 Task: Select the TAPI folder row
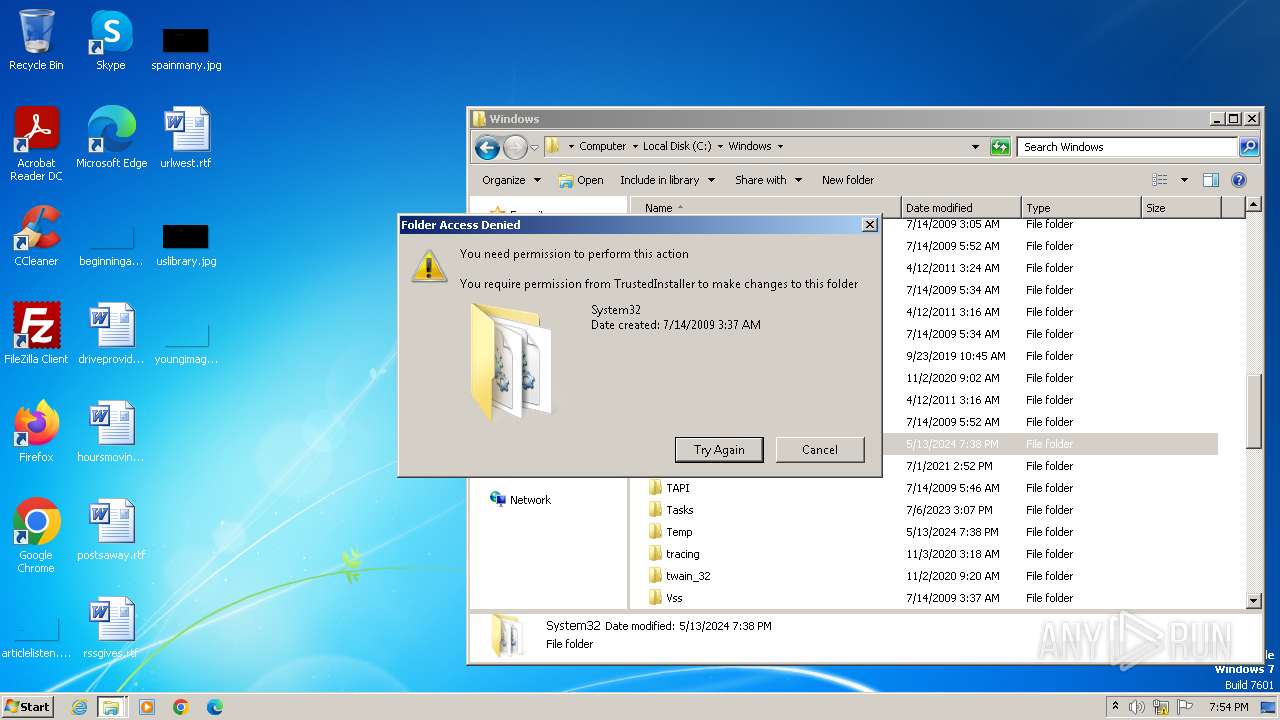pyautogui.click(x=932, y=488)
